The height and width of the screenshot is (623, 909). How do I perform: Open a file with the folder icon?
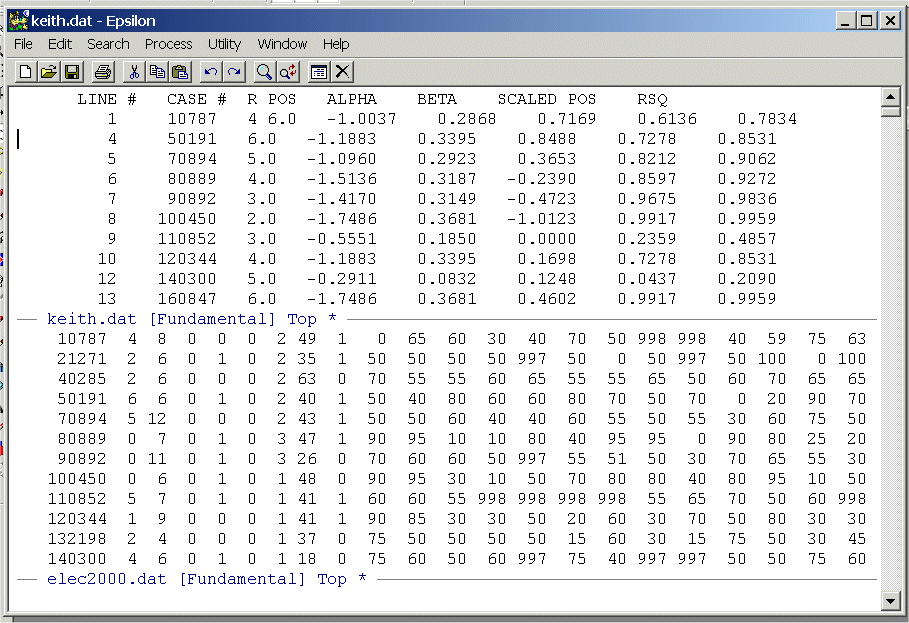click(48, 71)
